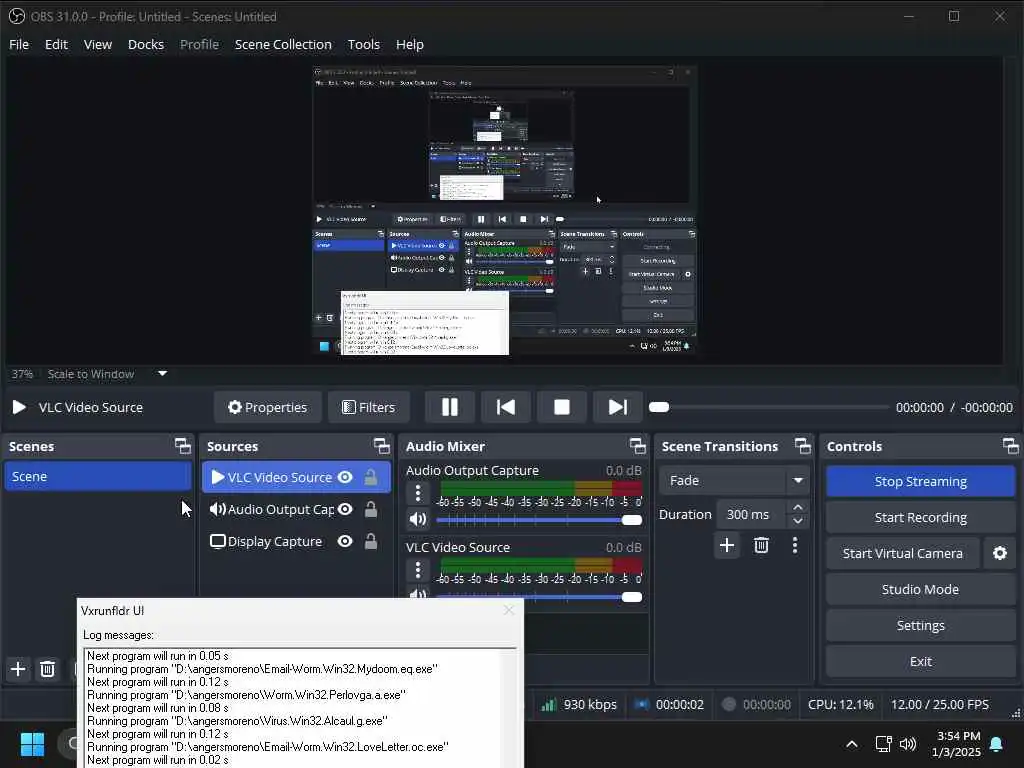Open the Tools menu
This screenshot has width=1024, height=768.
[364, 44]
